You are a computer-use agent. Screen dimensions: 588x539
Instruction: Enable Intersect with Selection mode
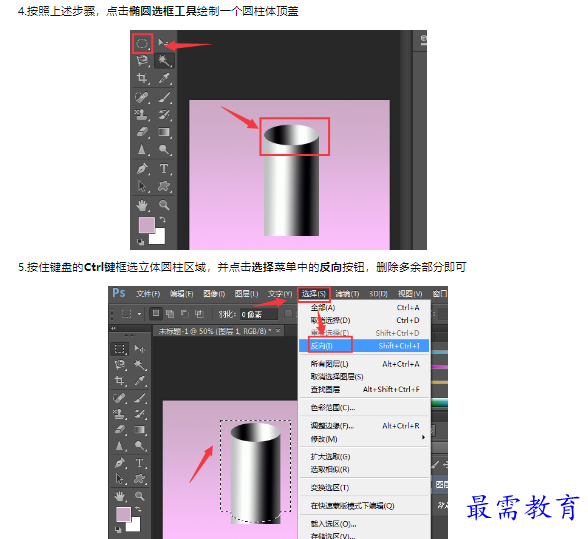pos(199,314)
